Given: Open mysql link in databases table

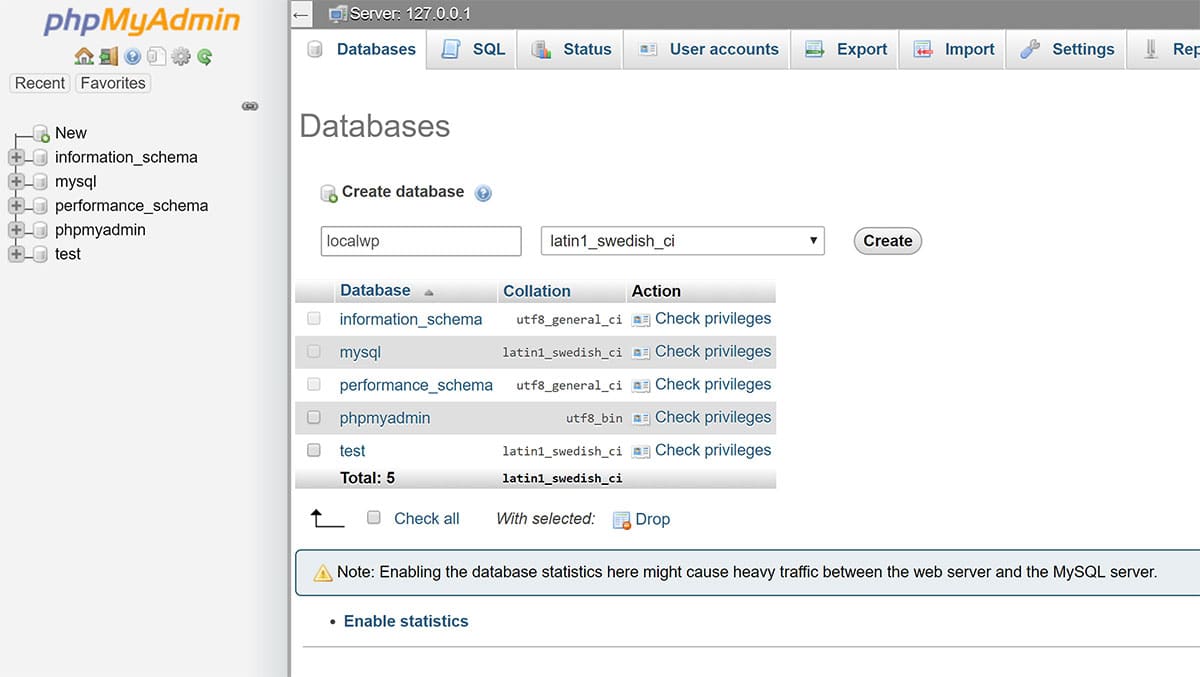Looking at the screenshot, I should point(360,353).
